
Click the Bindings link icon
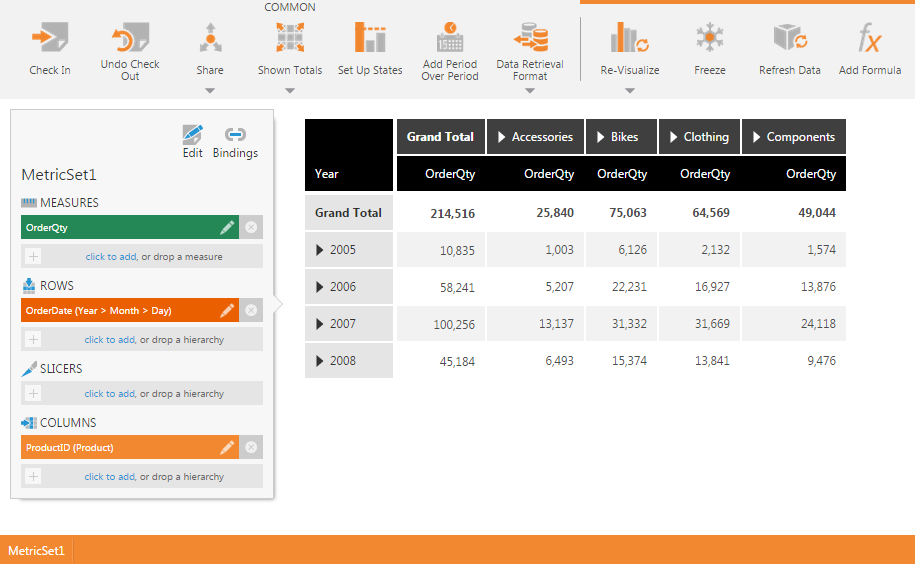(x=235, y=135)
